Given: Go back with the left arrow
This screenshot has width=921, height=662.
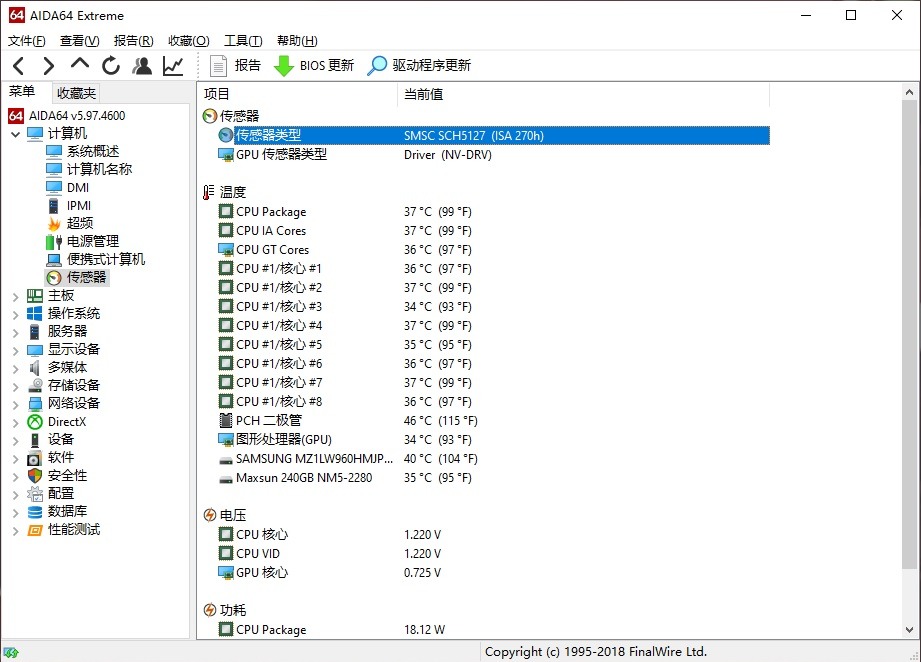Looking at the screenshot, I should [x=19, y=65].
